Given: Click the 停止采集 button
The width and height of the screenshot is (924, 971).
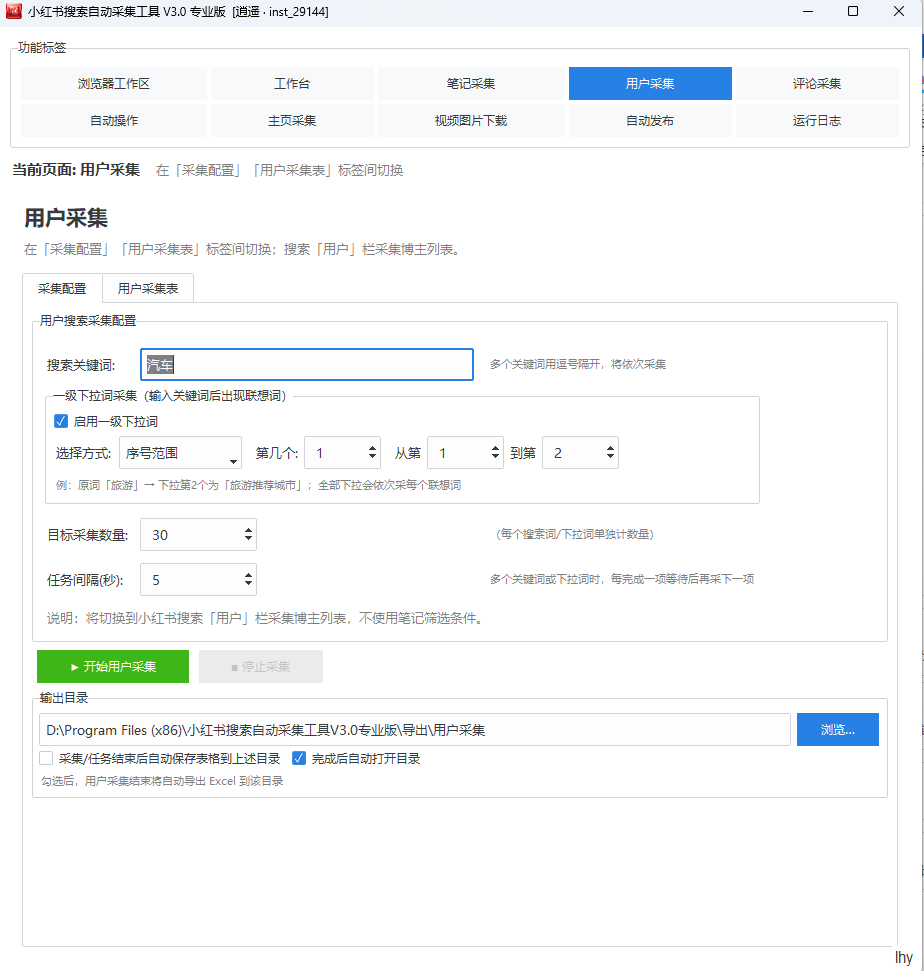Looking at the screenshot, I should coord(261,666).
